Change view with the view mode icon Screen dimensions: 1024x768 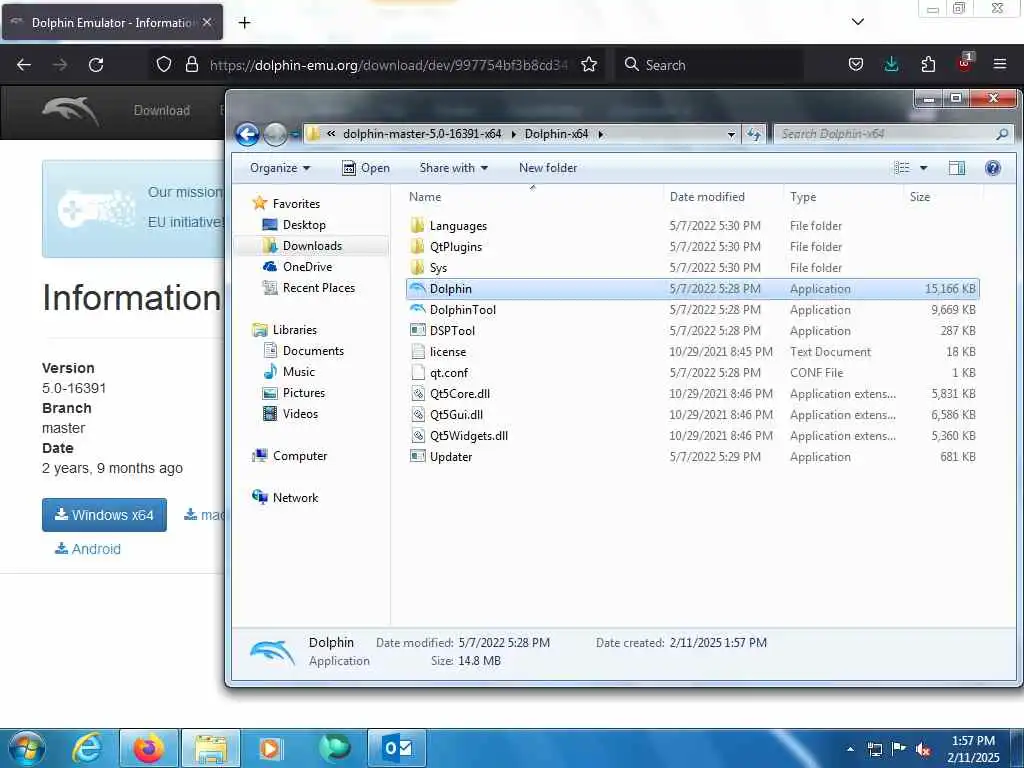click(902, 168)
